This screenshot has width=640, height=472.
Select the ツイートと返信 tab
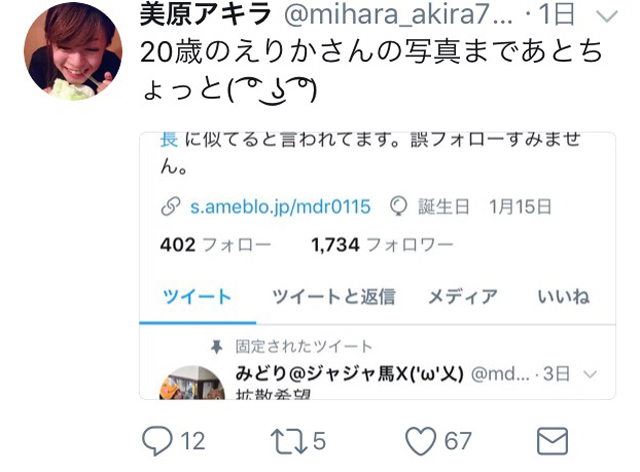click(333, 297)
